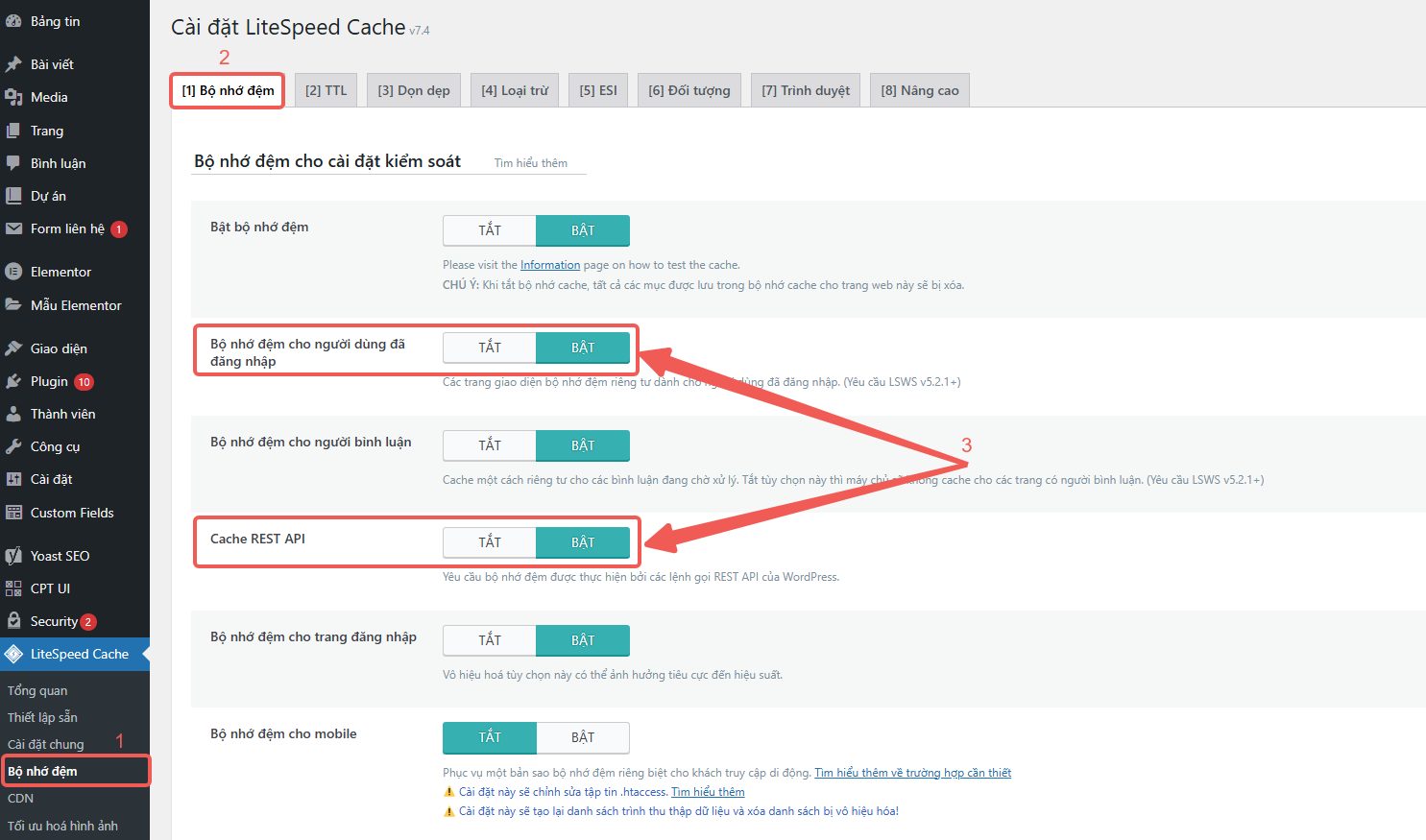
Task: Set logged-in user cache to TẮT
Action: coord(490,348)
